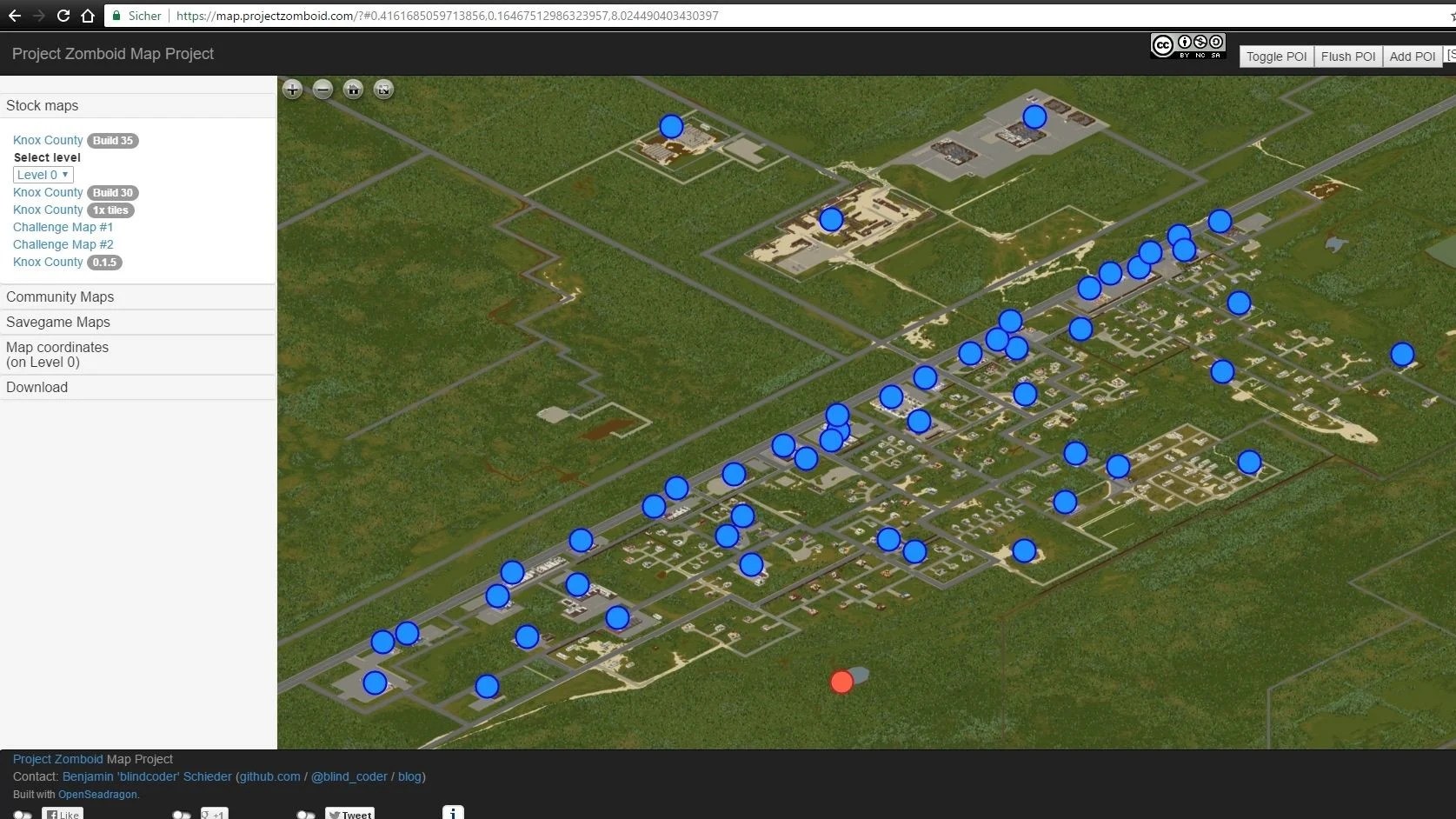Image resolution: width=1456 pixels, height=819 pixels.
Task: Expand the Community Maps section
Action: (60, 296)
